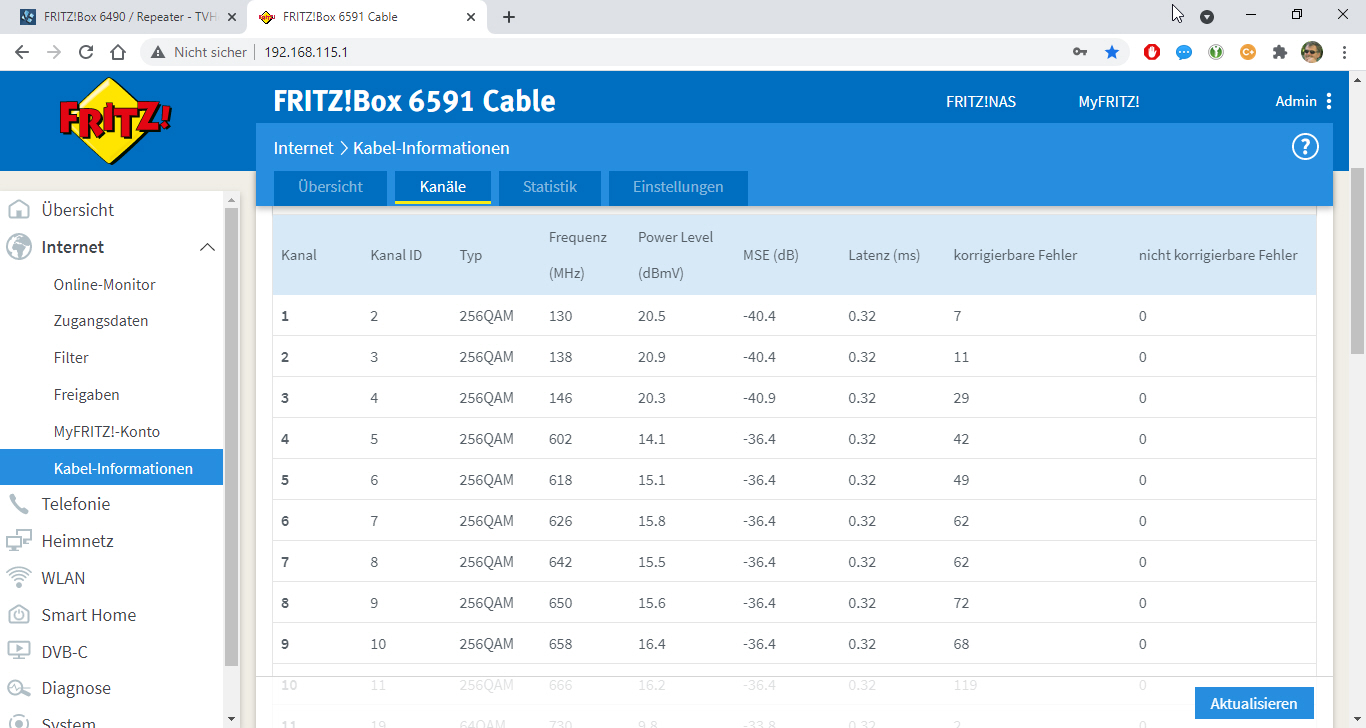
Task: Click the Chrome profile avatar
Action: (x=1311, y=52)
